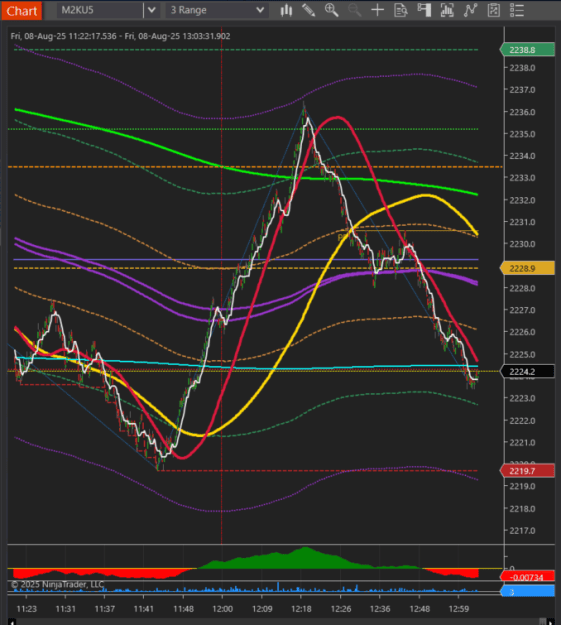Open the chart bar style selector icon
Image resolution: width=561 pixels, height=625 pixels.
tap(285, 10)
